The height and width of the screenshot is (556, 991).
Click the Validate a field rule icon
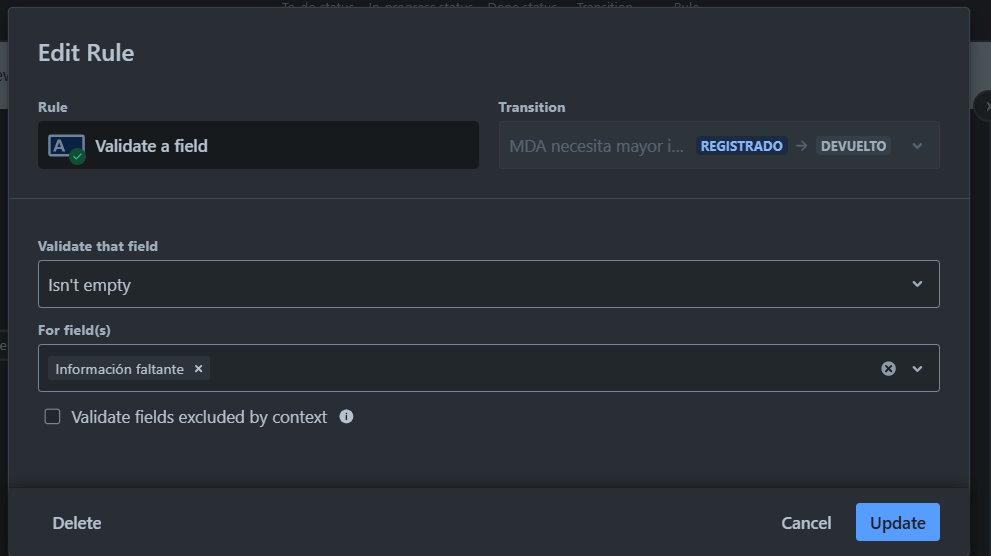click(x=67, y=148)
